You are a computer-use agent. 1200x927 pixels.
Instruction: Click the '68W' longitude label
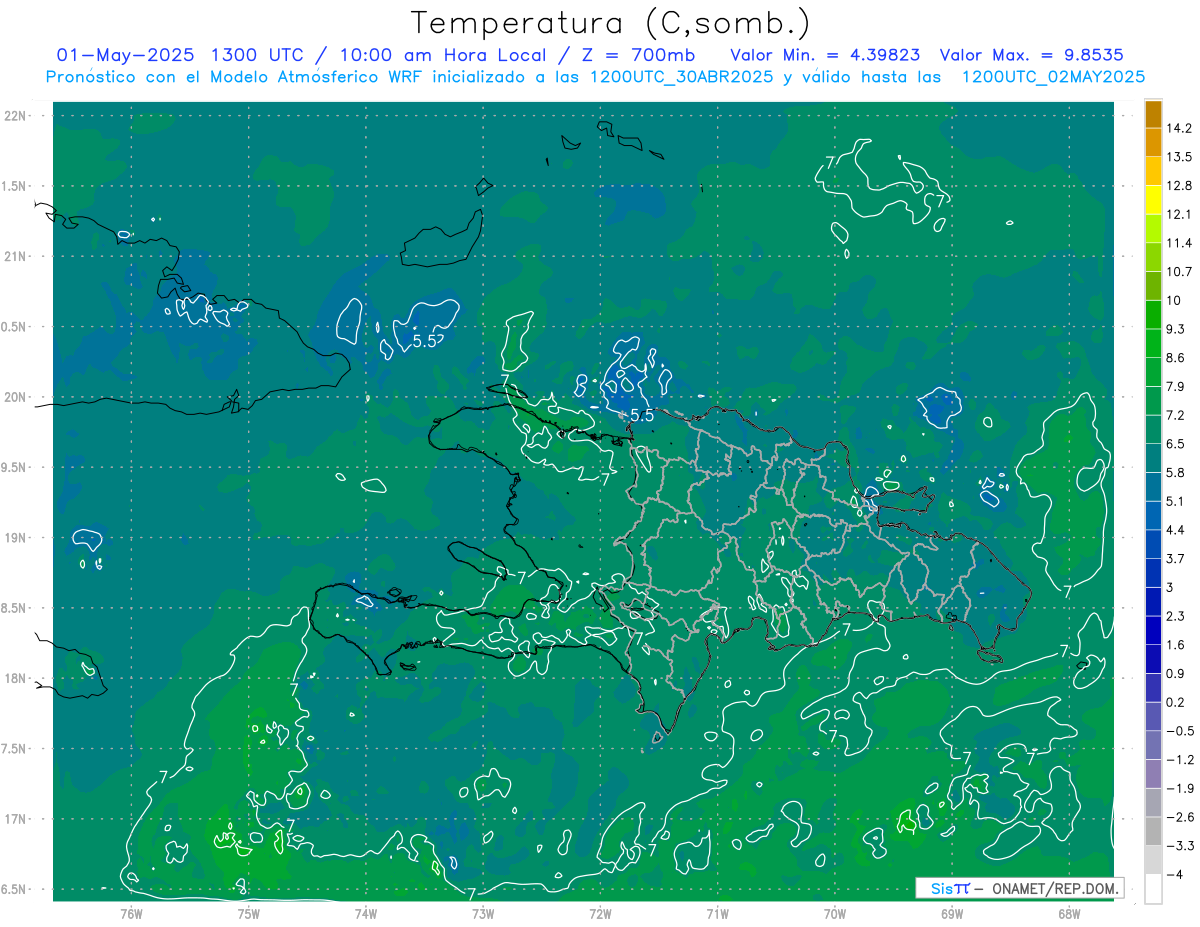point(1069,914)
